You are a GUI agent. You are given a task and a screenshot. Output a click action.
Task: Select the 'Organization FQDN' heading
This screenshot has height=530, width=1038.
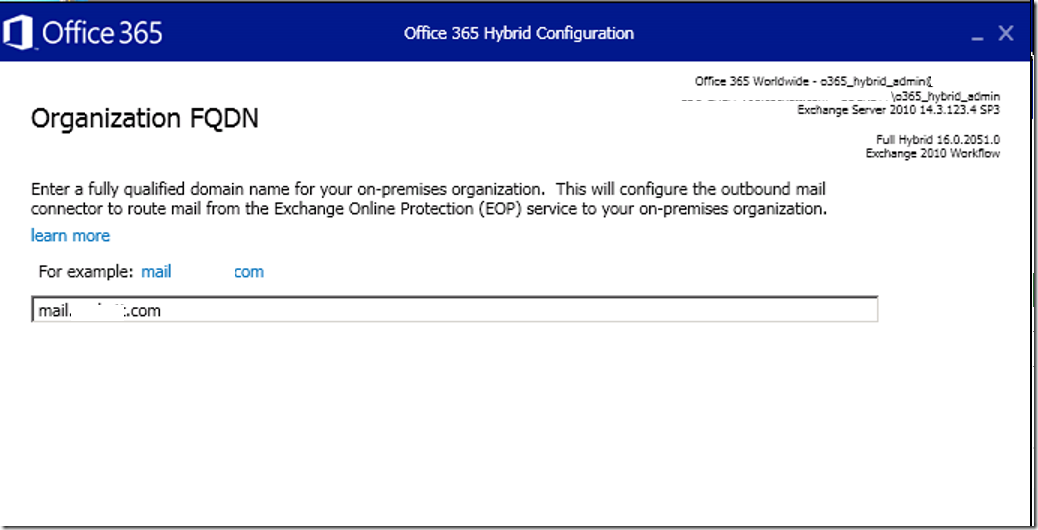point(144,118)
